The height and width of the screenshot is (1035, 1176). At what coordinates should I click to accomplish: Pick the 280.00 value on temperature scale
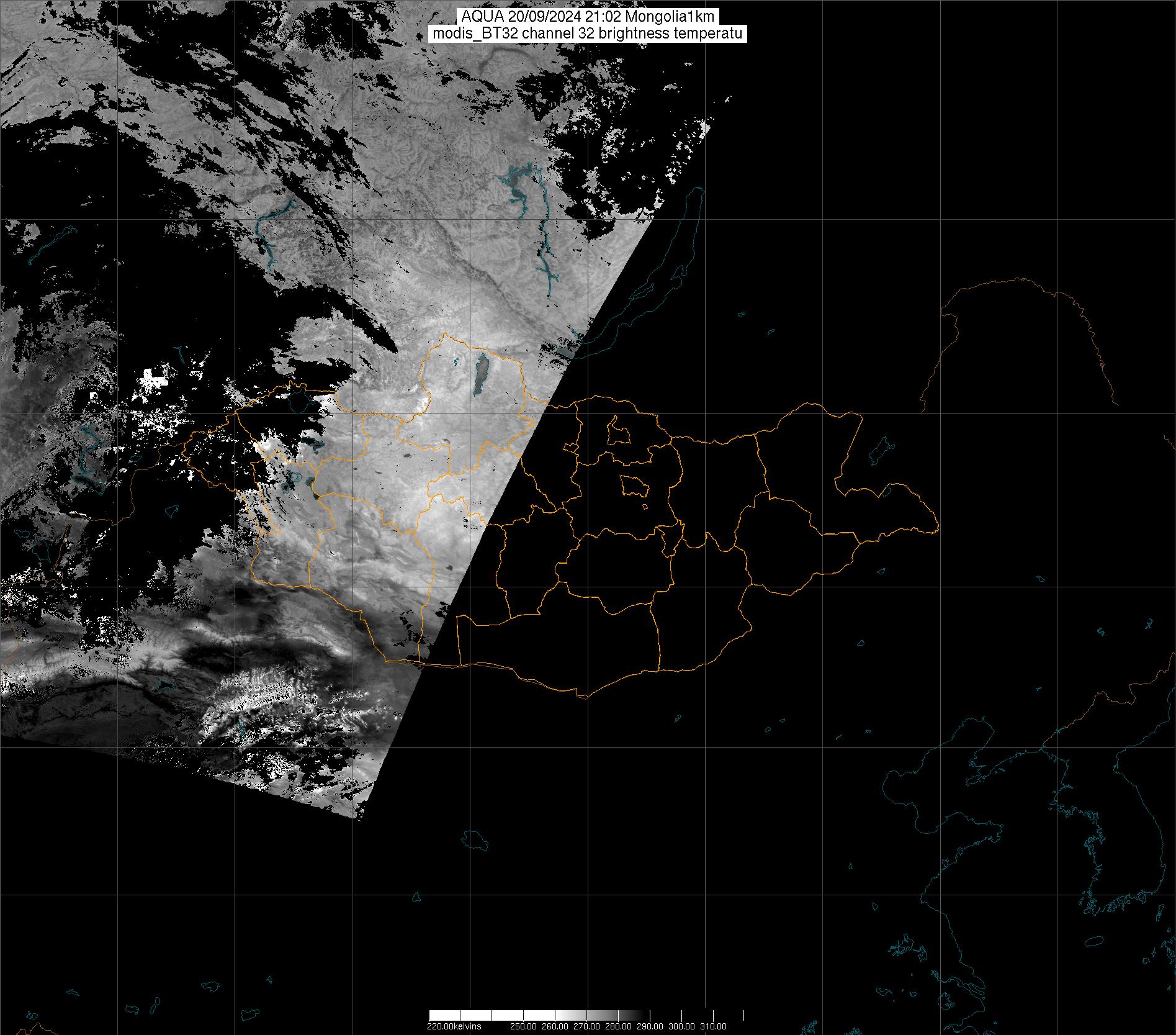(x=619, y=1026)
